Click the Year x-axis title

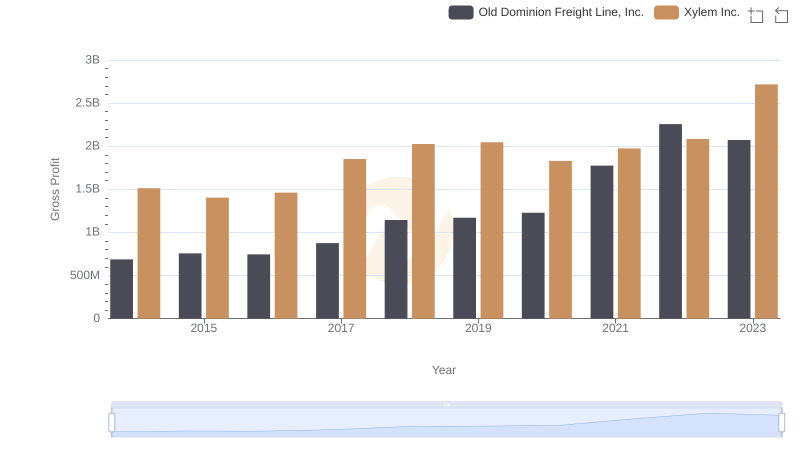(444, 370)
